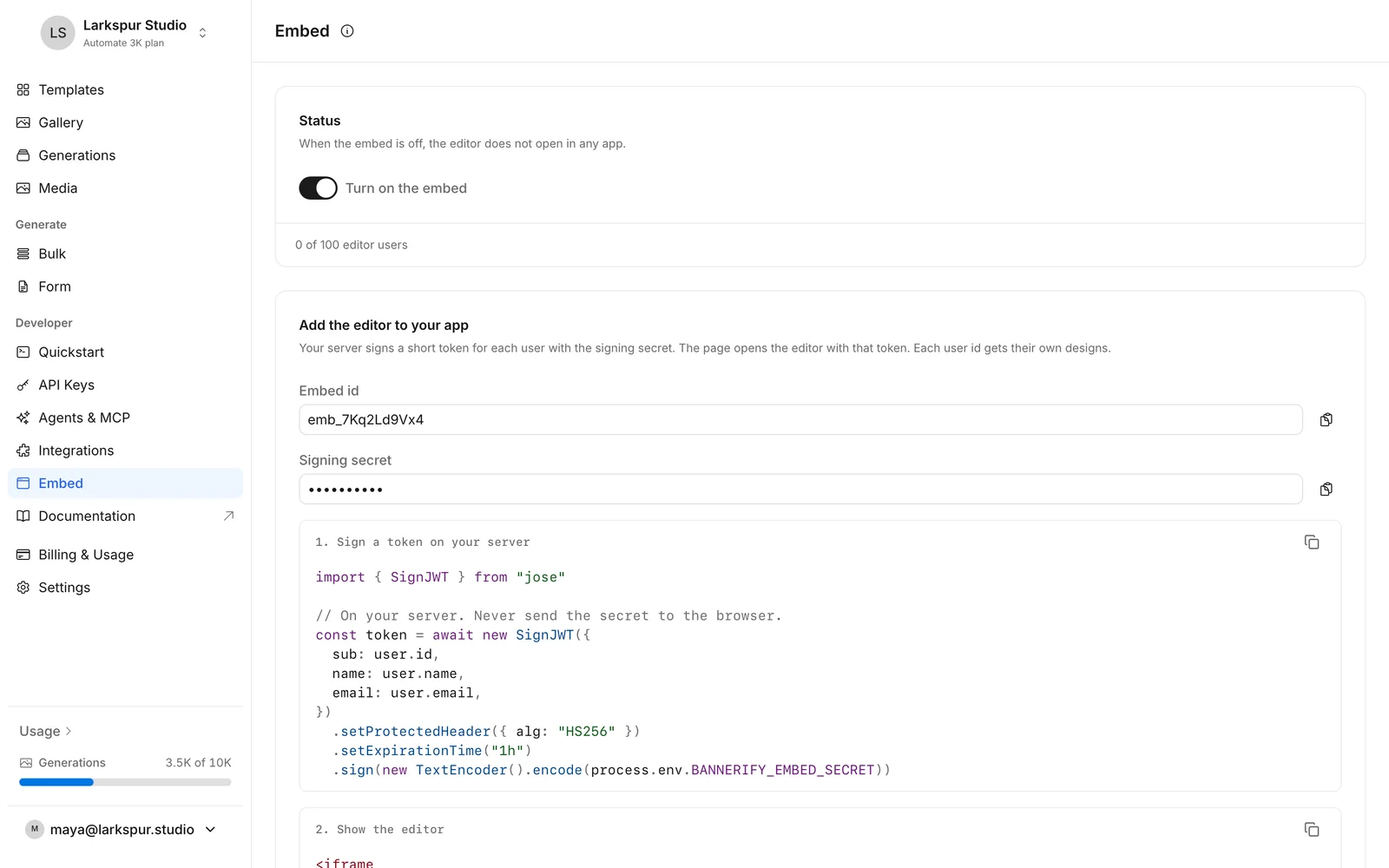The image size is (1389, 868).
Task: Click the "3.5K of 10K" usage value
Action: pyautogui.click(x=199, y=763)
